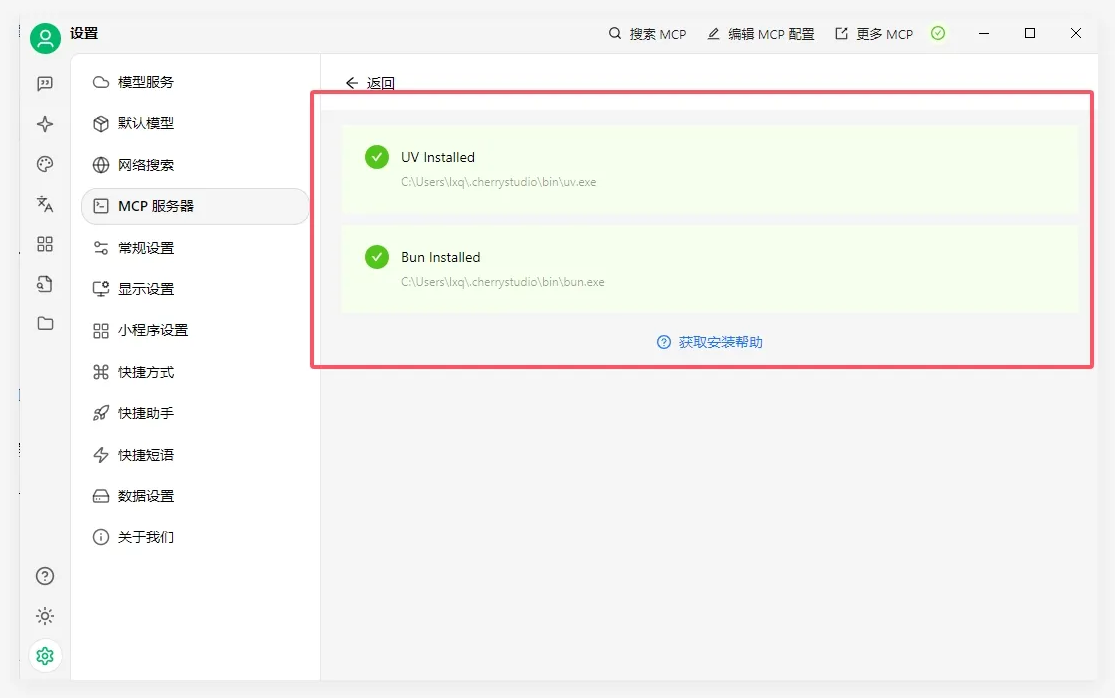Select 模型服务 in settings menu

pyautogui.click(x=146, y=82)
